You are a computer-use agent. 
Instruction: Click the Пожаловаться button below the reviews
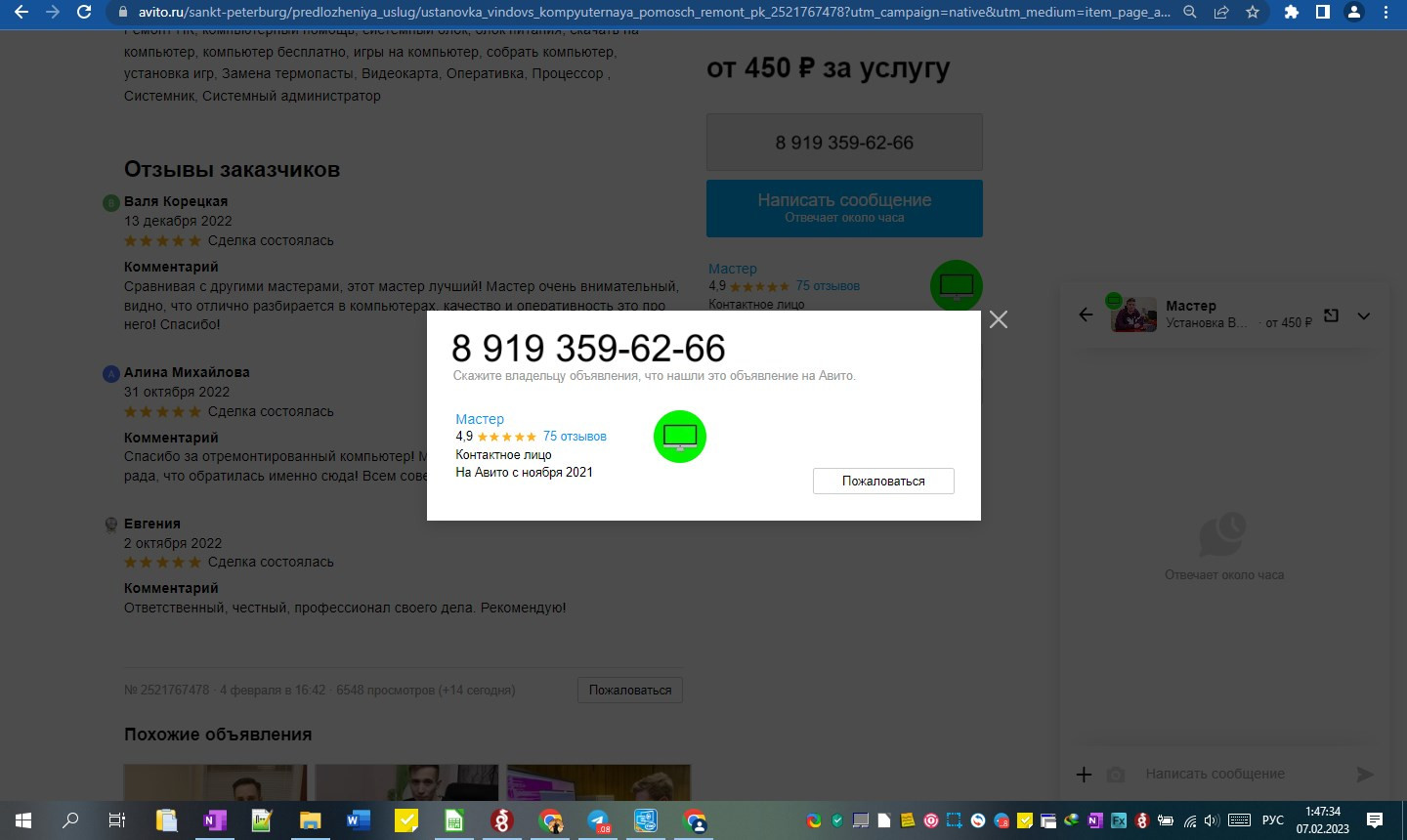click(629, 690)
